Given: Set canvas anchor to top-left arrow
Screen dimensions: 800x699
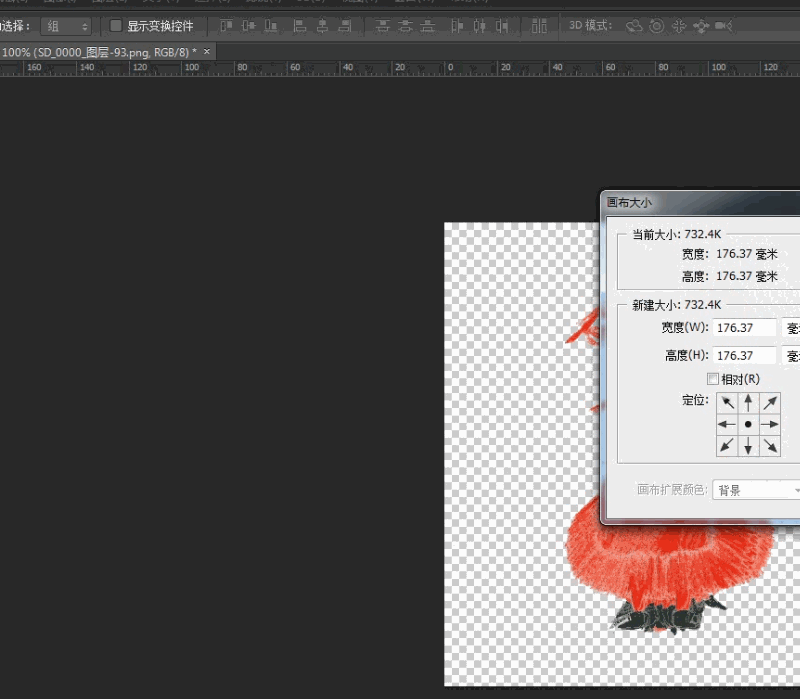Looking at the screenshot, I should 727,403.
